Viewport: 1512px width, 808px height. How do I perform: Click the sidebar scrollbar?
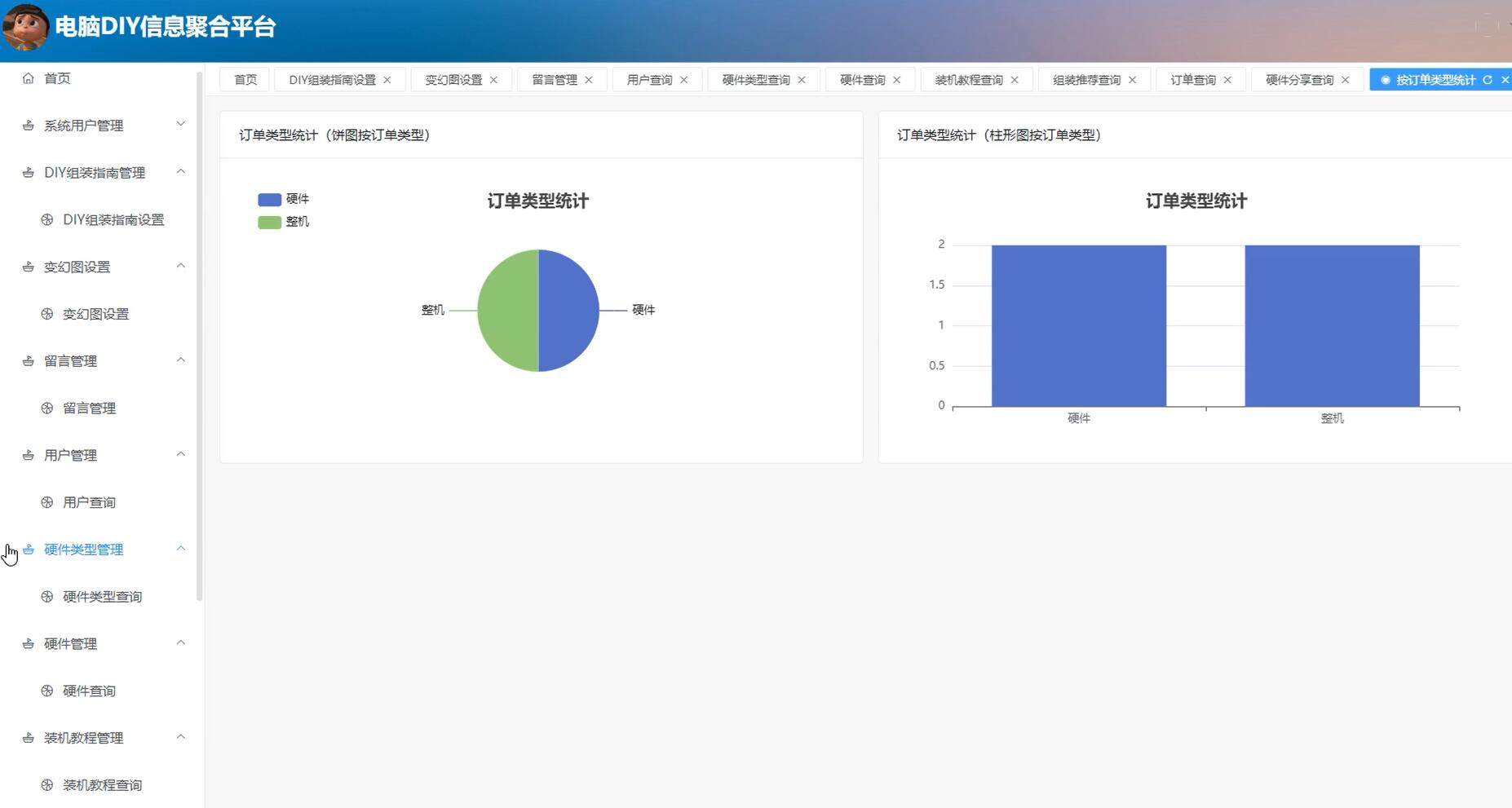point(200,326)
